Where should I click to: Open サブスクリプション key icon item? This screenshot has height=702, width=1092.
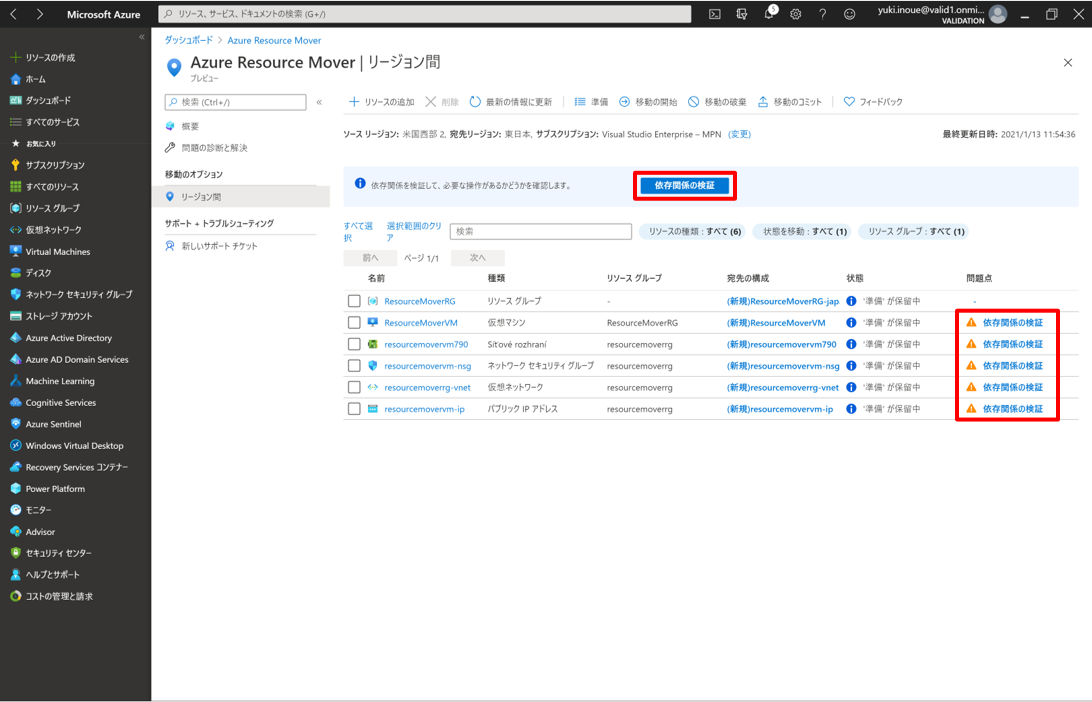tap(47, 165)
